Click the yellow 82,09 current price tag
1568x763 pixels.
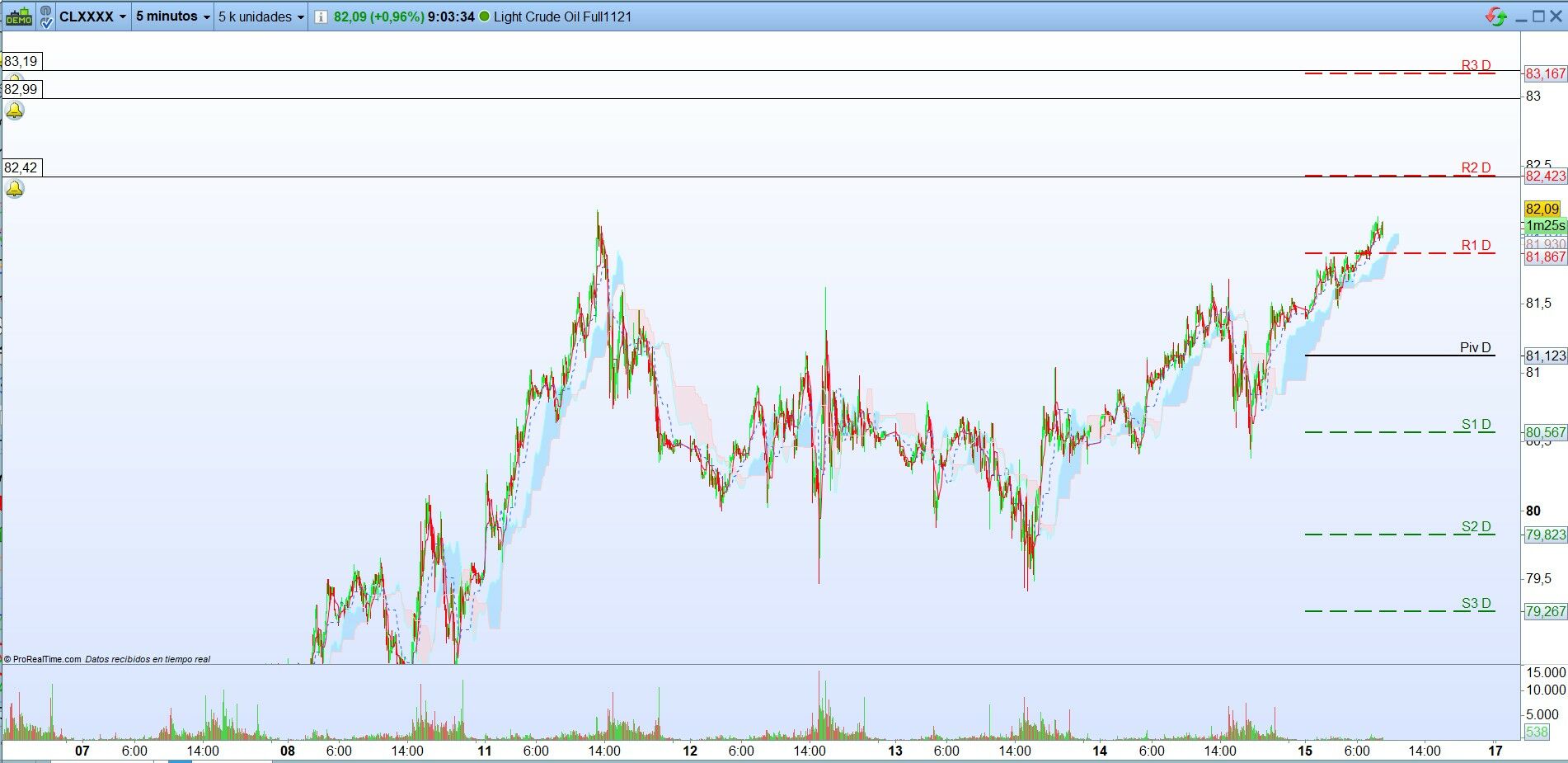(1542, 209)
